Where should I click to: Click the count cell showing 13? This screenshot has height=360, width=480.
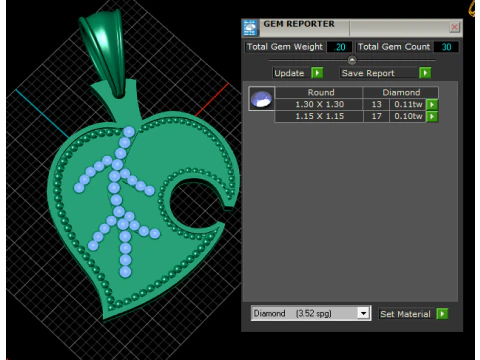point(376,104)
